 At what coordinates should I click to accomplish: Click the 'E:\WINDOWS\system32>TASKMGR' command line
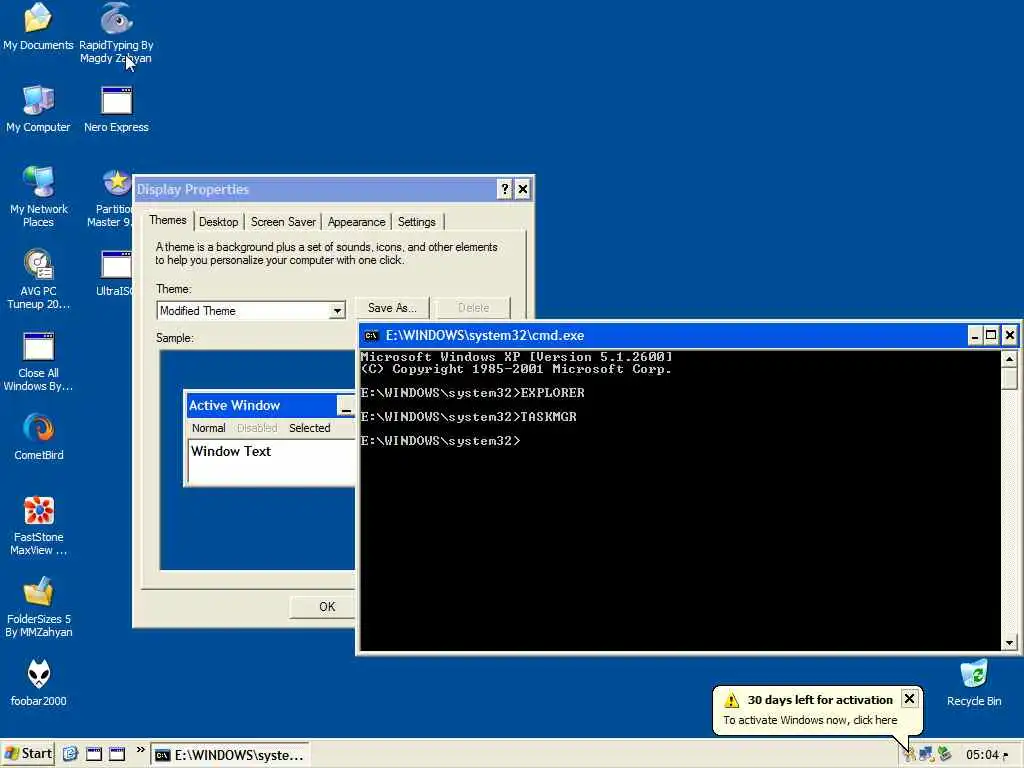click(469, 417)
